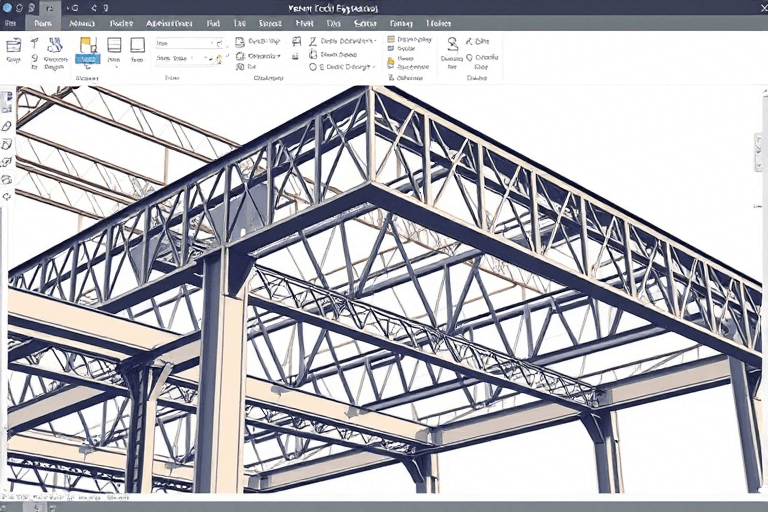Click the blue round application icon in title bar
This screenshot has width=768, height=512.
[x=9, y=6]
